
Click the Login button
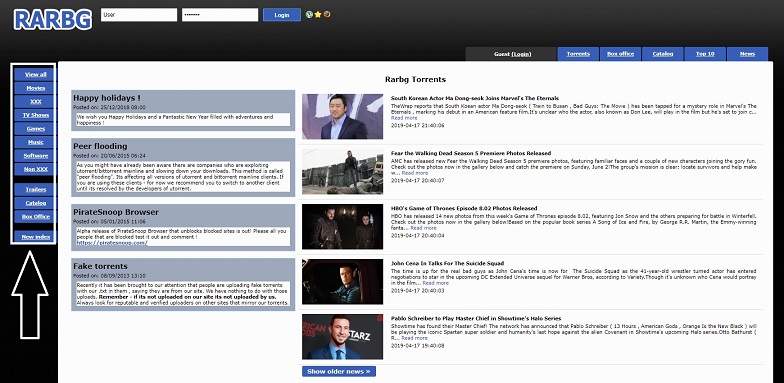[282, 15]
